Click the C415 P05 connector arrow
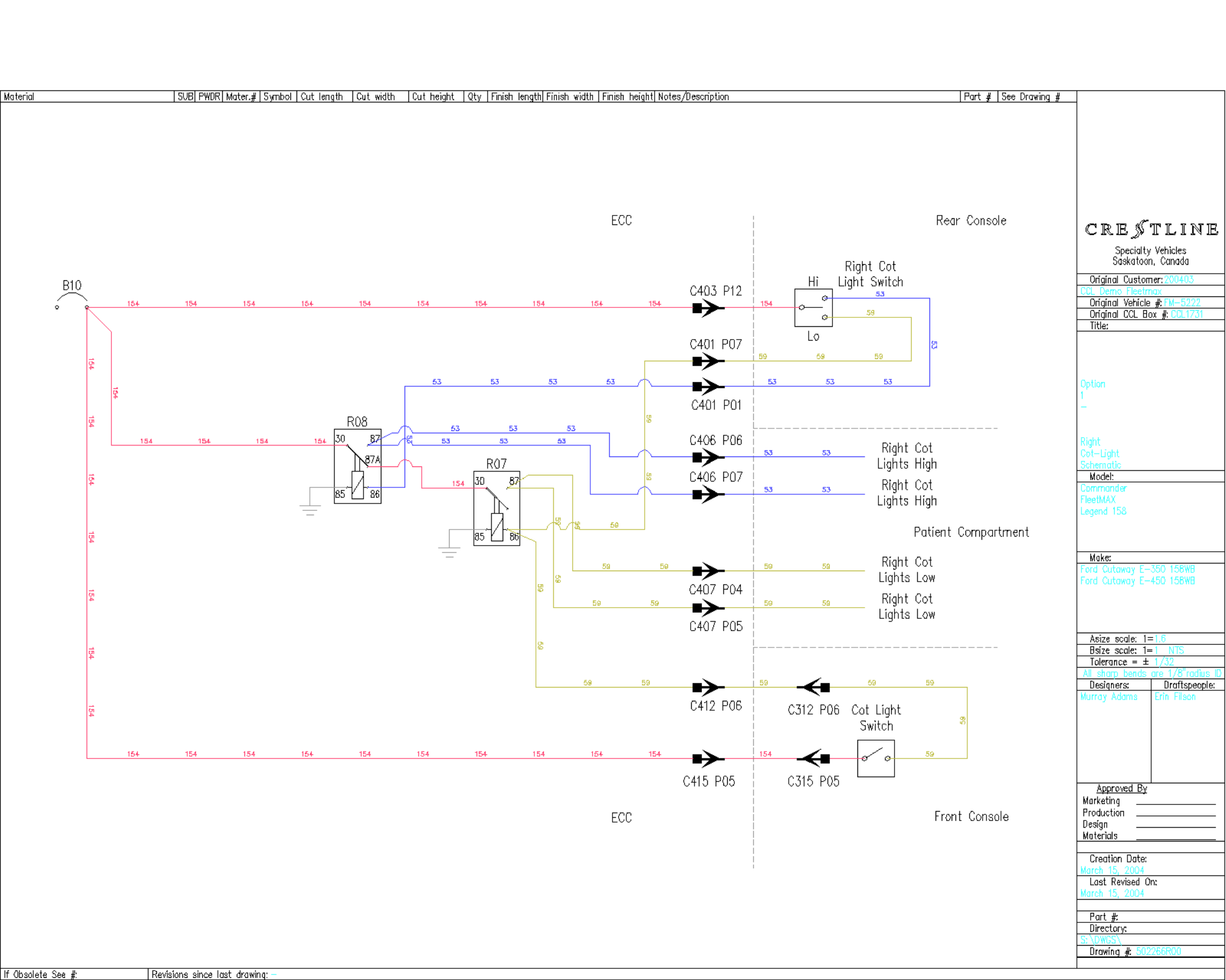The image size is (1226, 980). (x=708, y=758)
